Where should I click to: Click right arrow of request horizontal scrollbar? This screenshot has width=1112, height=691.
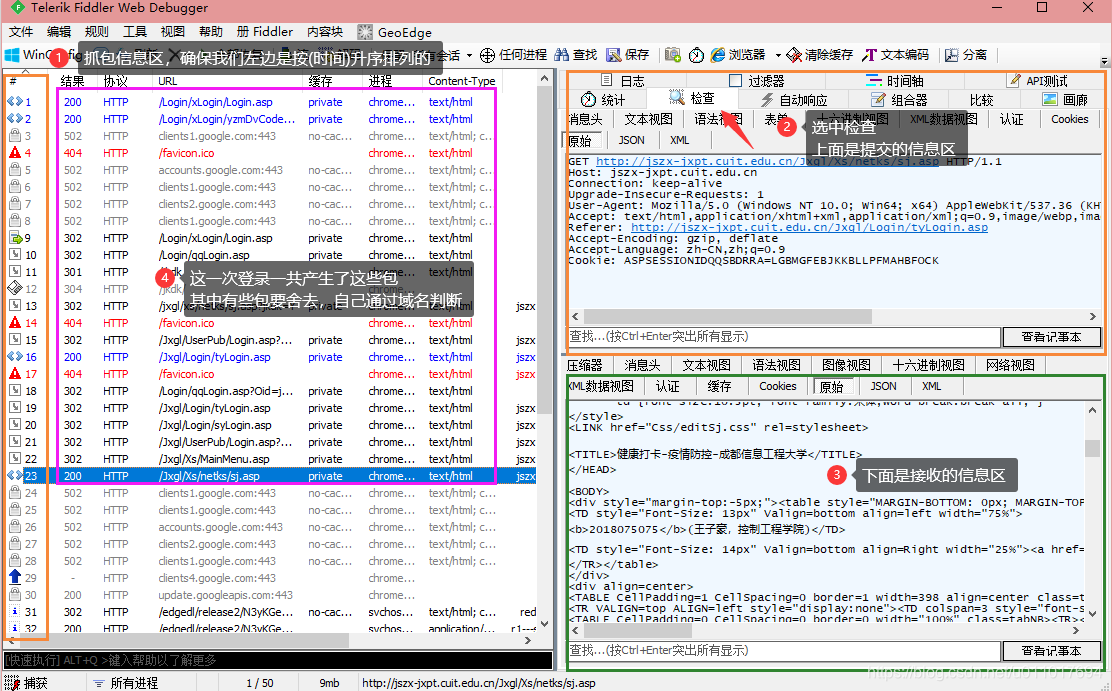1092,316
